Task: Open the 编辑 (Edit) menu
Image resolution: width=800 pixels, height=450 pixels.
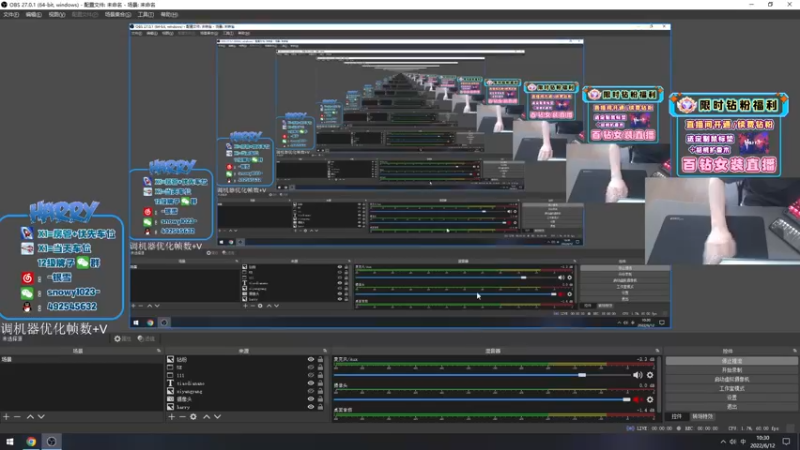Action: tap(33, 15)
